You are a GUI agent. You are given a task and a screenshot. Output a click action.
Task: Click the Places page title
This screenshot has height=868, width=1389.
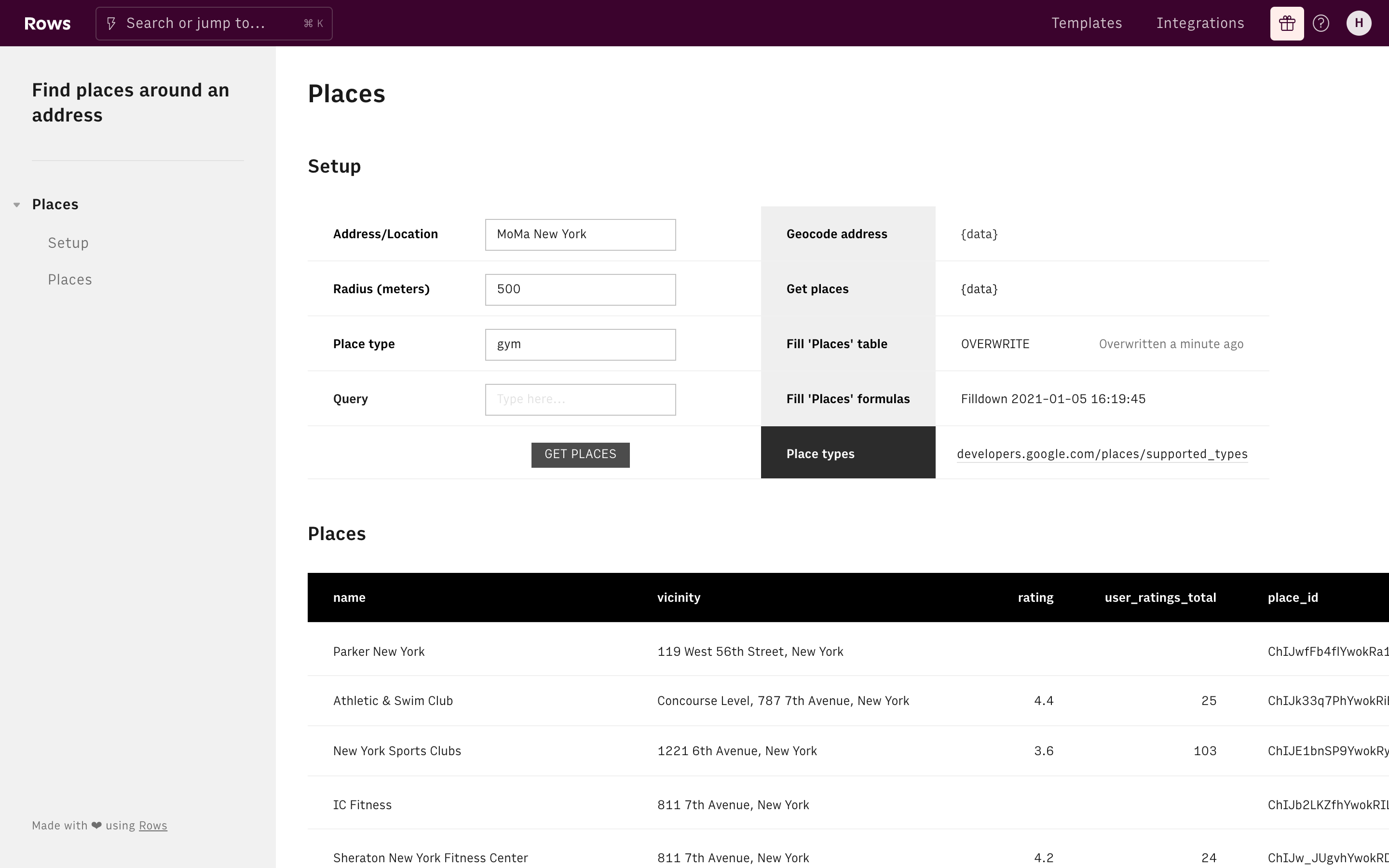pyautogui.click(x=346, y=94)
